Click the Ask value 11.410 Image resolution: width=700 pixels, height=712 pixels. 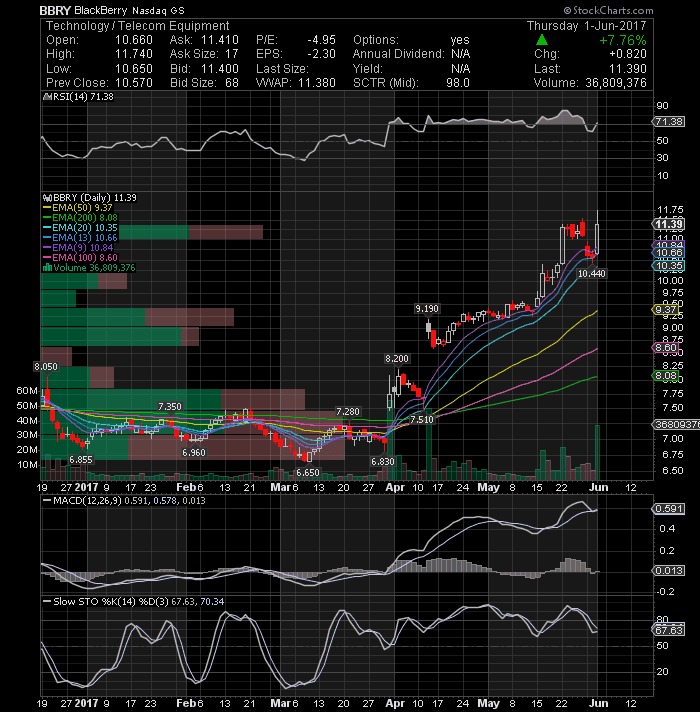coord(220,40)
